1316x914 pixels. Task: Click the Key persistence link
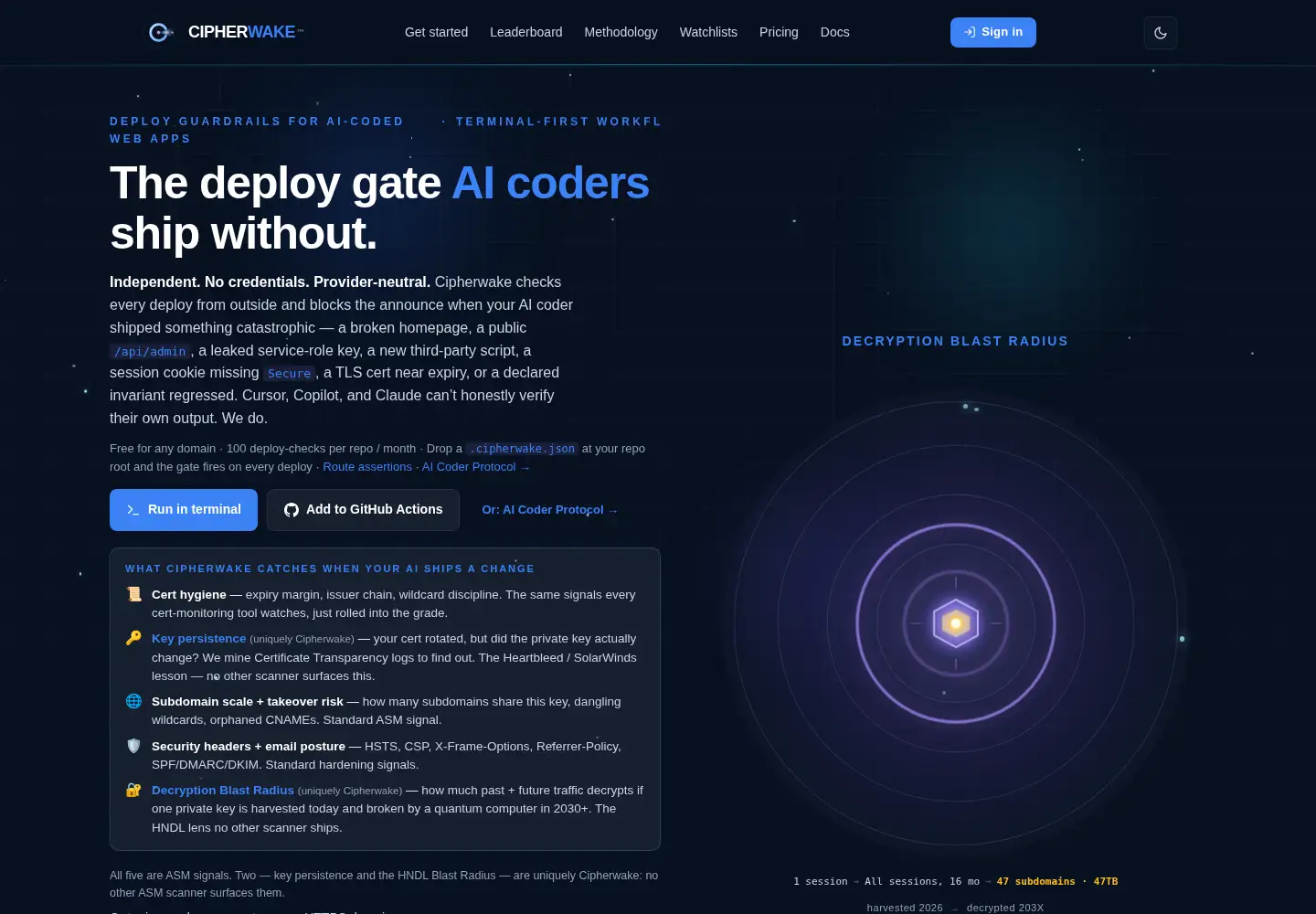pyautogui.click(x=198, y=639)
